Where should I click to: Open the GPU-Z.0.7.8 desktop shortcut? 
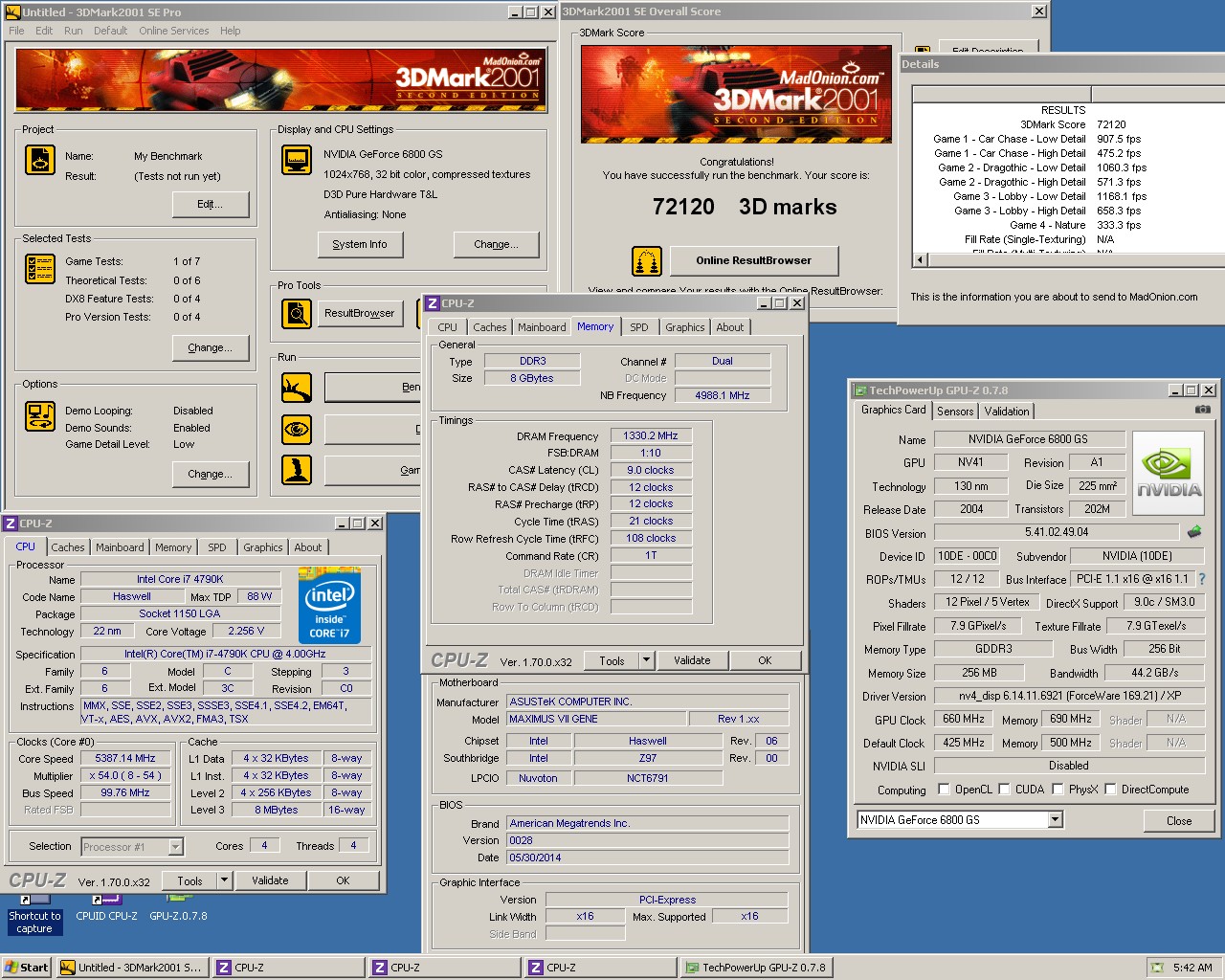point(178,907)
